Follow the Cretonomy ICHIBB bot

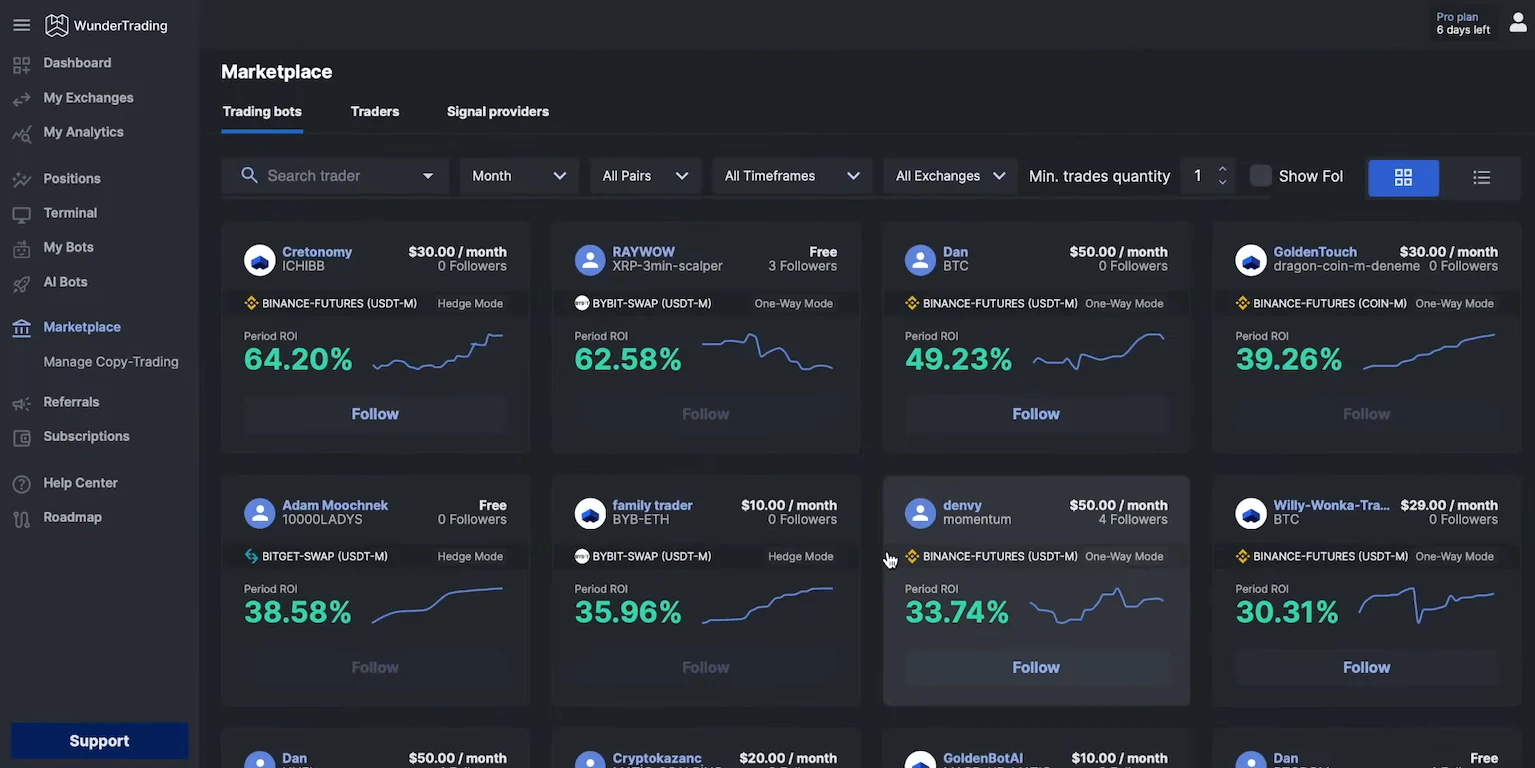375,414
